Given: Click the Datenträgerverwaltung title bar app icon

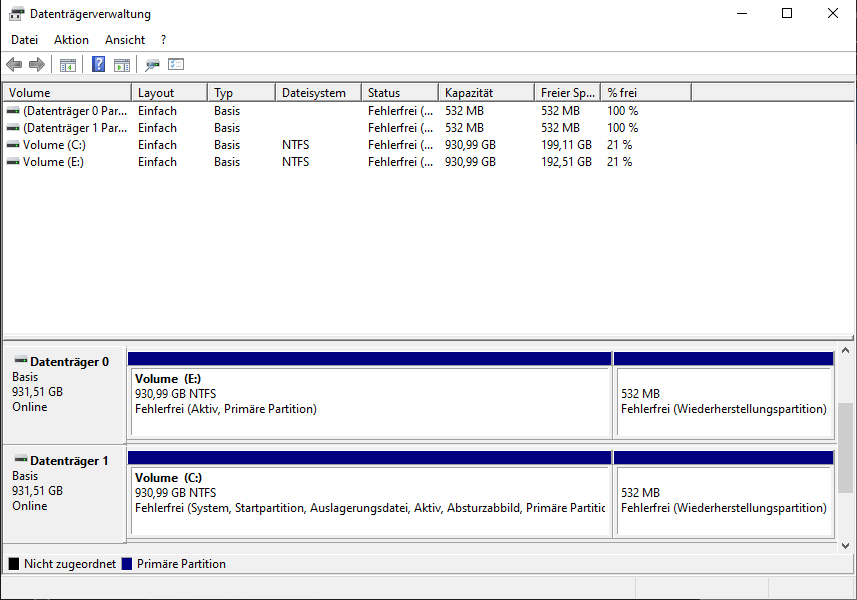Looking at the screenshot, I should click(17, 14).
